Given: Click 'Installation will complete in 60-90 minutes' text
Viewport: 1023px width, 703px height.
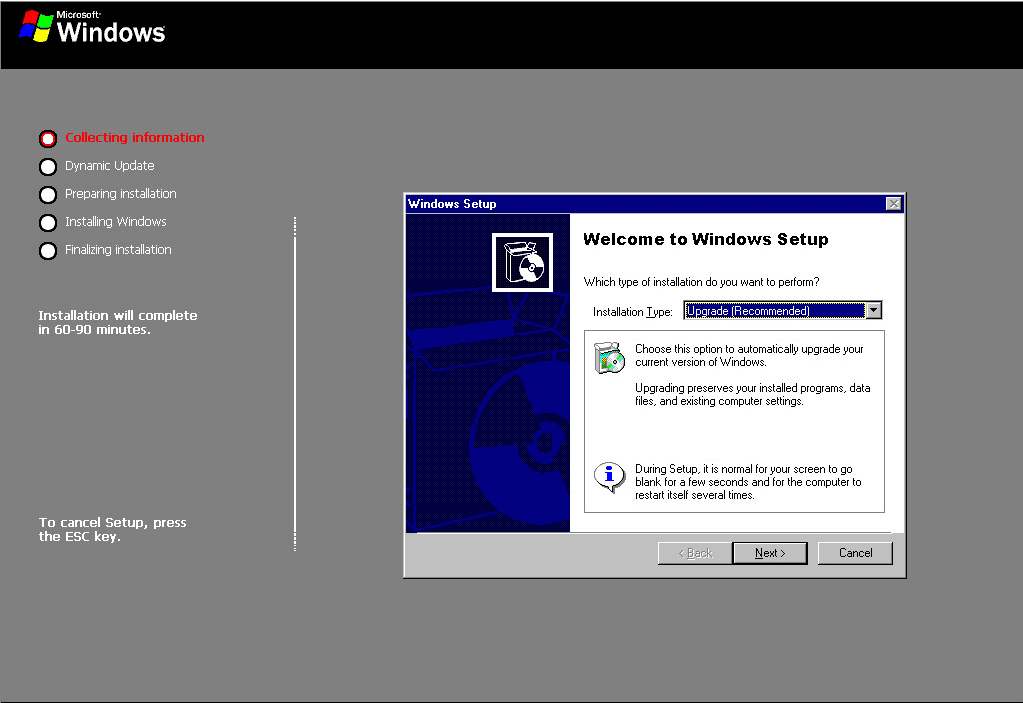Looking at the screenshot, I should (117, 322).
